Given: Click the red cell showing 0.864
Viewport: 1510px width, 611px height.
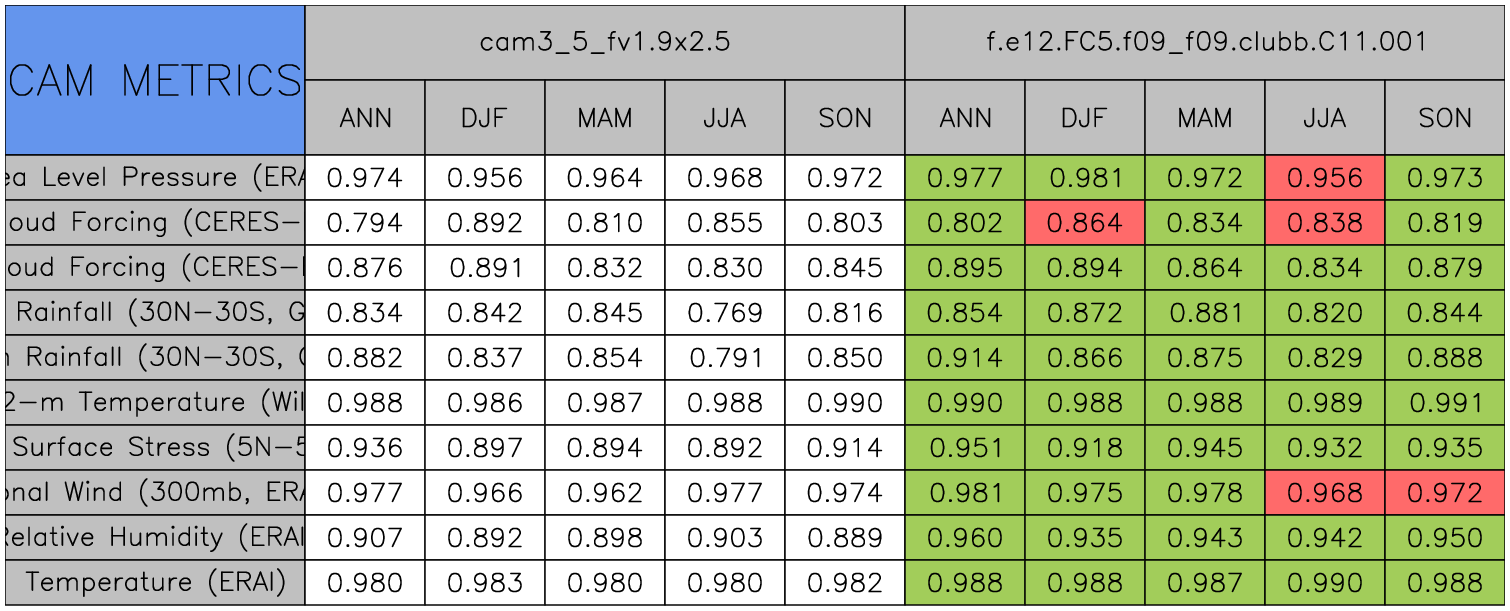Looking at the screenshot, I should pyautogui.click(x=1084, y=223).
